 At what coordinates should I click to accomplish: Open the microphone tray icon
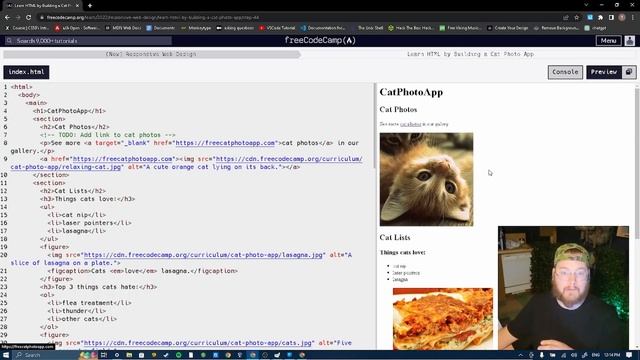point(542,355)
